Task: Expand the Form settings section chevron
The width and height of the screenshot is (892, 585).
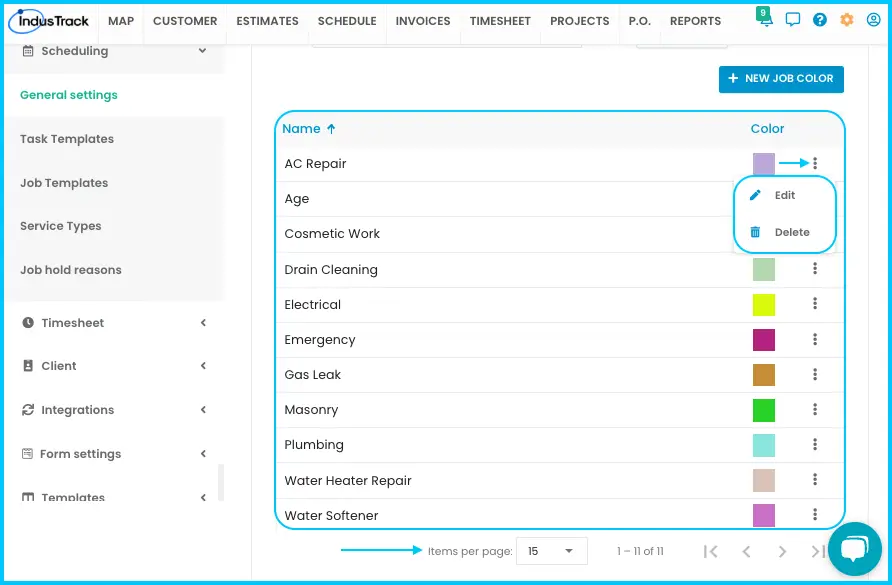Action: click(203, 454)
